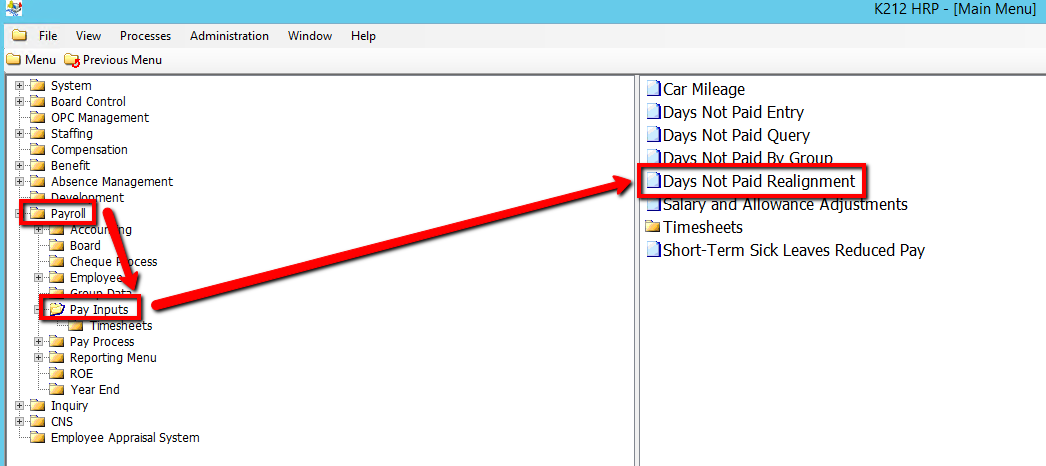Click the folder icon left of File menu
This screenshot has width=1046, height=466.
[19, 36]
